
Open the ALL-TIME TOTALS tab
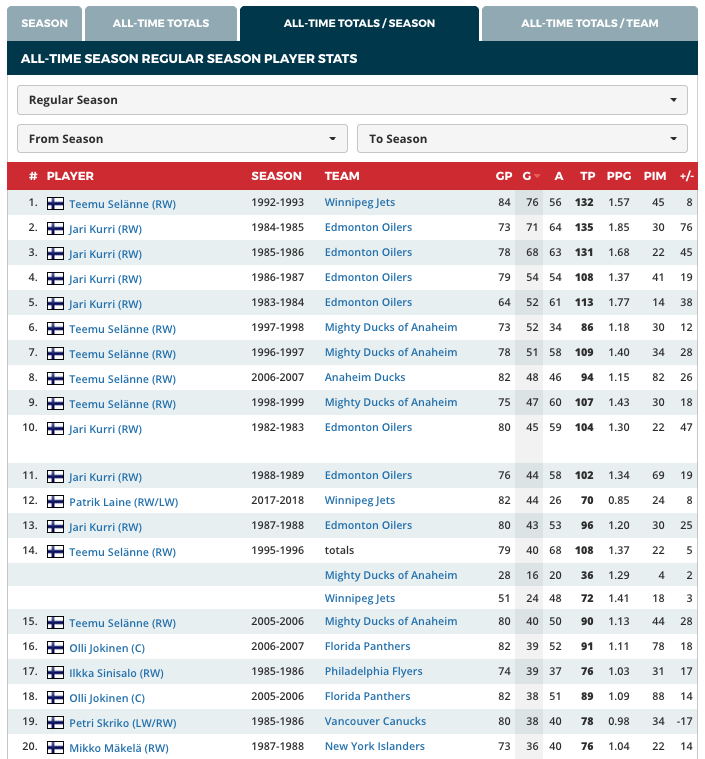click(161, 23)
